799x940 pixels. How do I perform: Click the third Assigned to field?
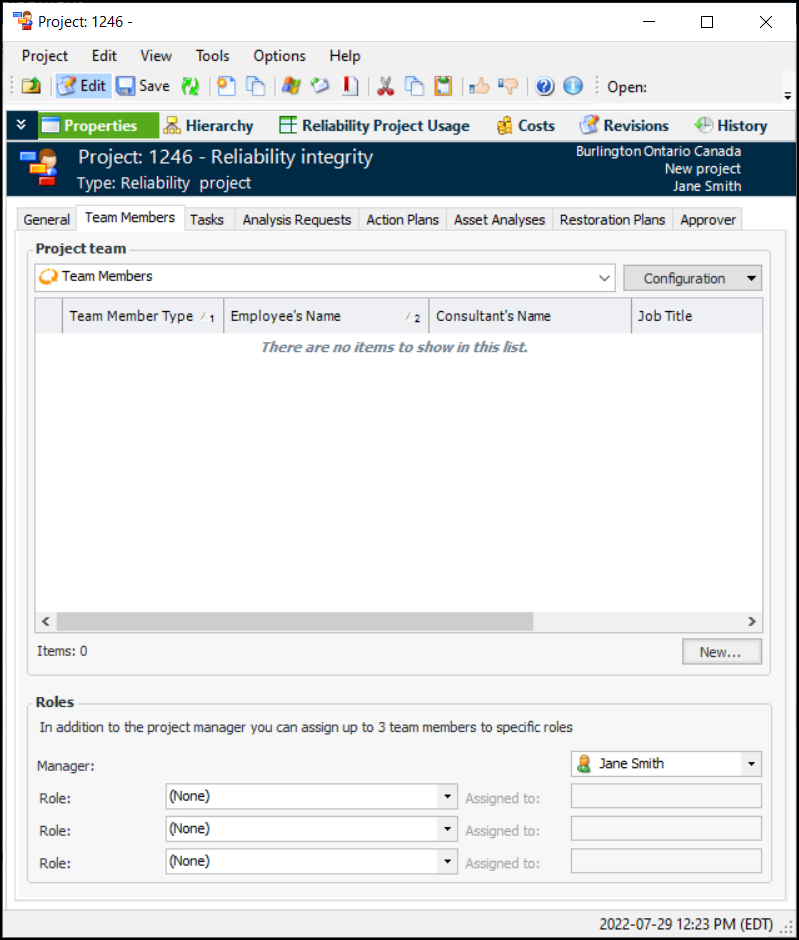coord(666,861)
